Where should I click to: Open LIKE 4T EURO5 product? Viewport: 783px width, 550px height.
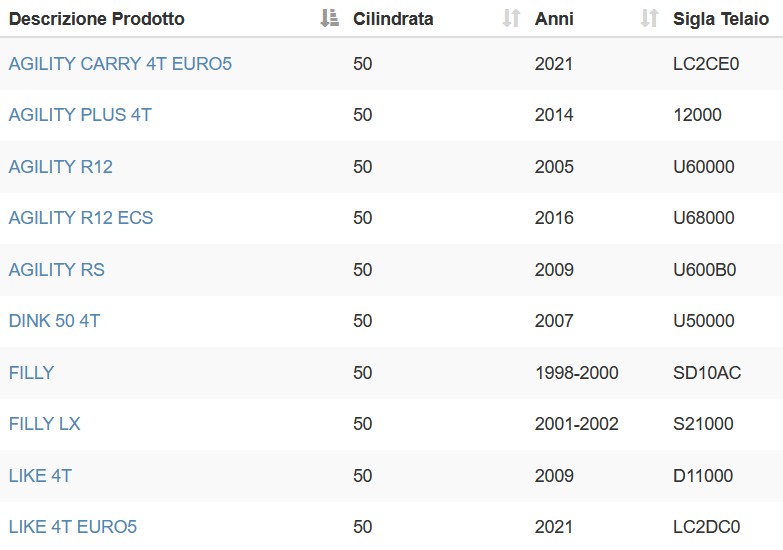pyautogui.click(x=73, y=527)
